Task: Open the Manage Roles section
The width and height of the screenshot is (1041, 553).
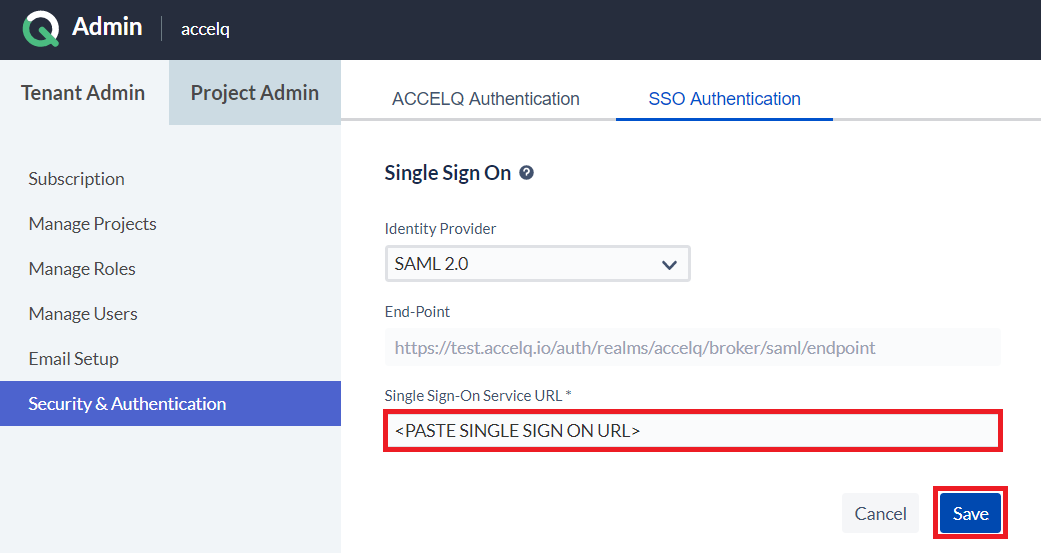Action: (82, 269)
